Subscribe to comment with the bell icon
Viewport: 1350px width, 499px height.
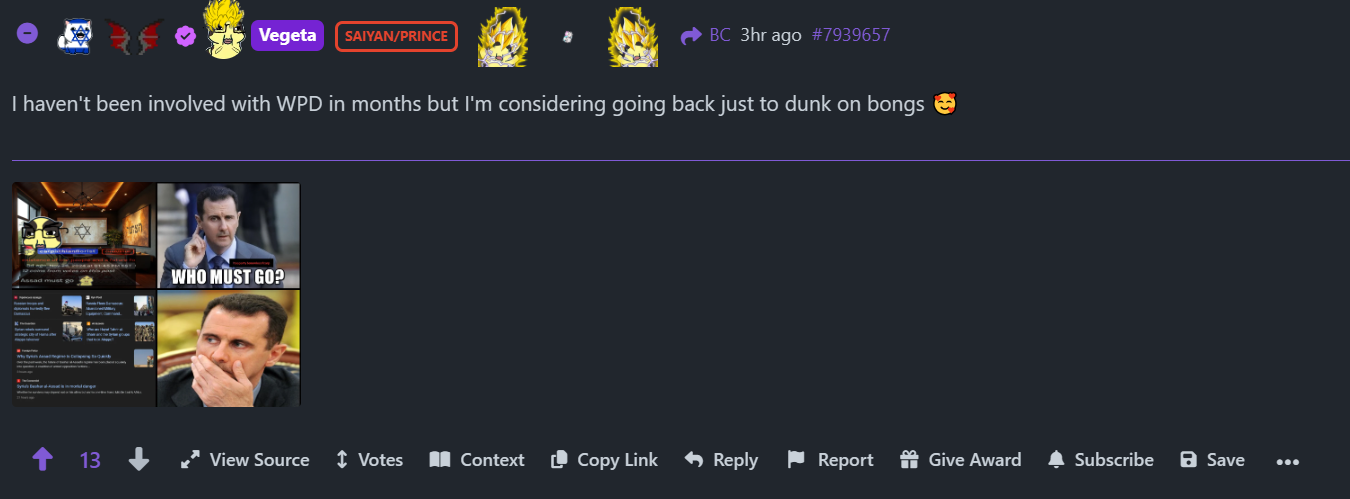coord(1100,460)
